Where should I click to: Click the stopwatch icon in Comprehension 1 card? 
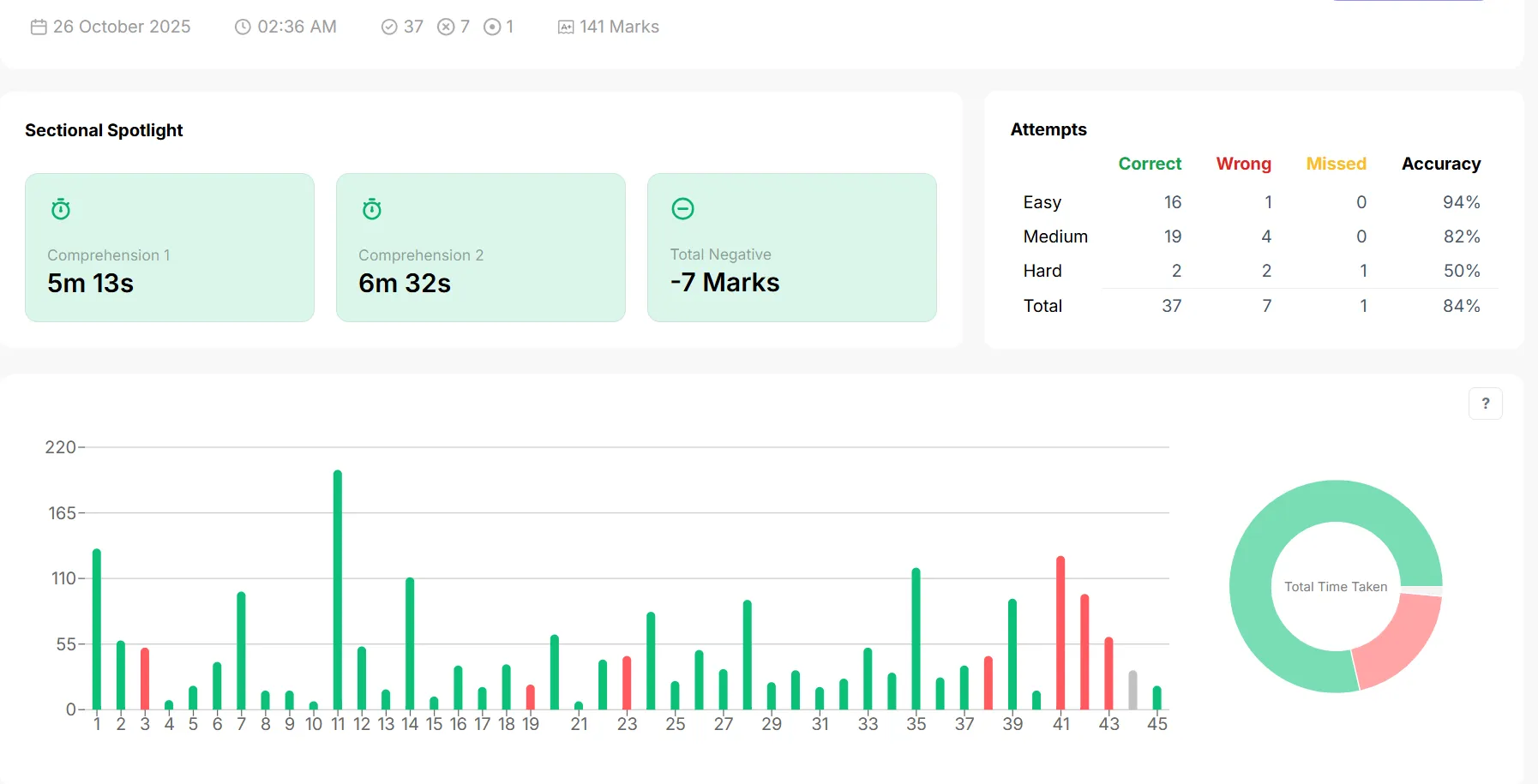coord(61,209)
